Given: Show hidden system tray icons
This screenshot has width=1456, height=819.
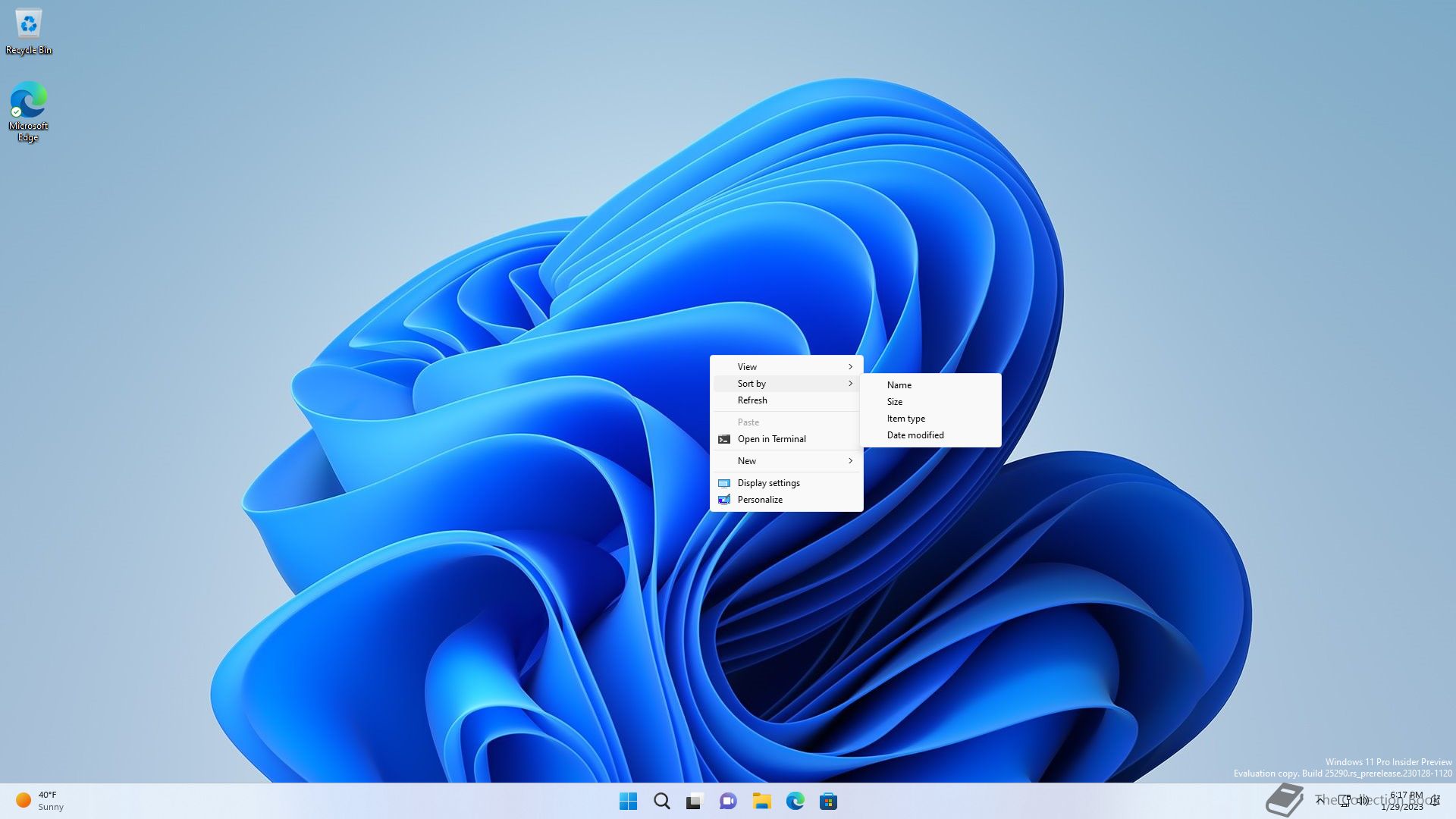Looking at the screenshot, I should pyautogui.click(x=1319, y=800).
